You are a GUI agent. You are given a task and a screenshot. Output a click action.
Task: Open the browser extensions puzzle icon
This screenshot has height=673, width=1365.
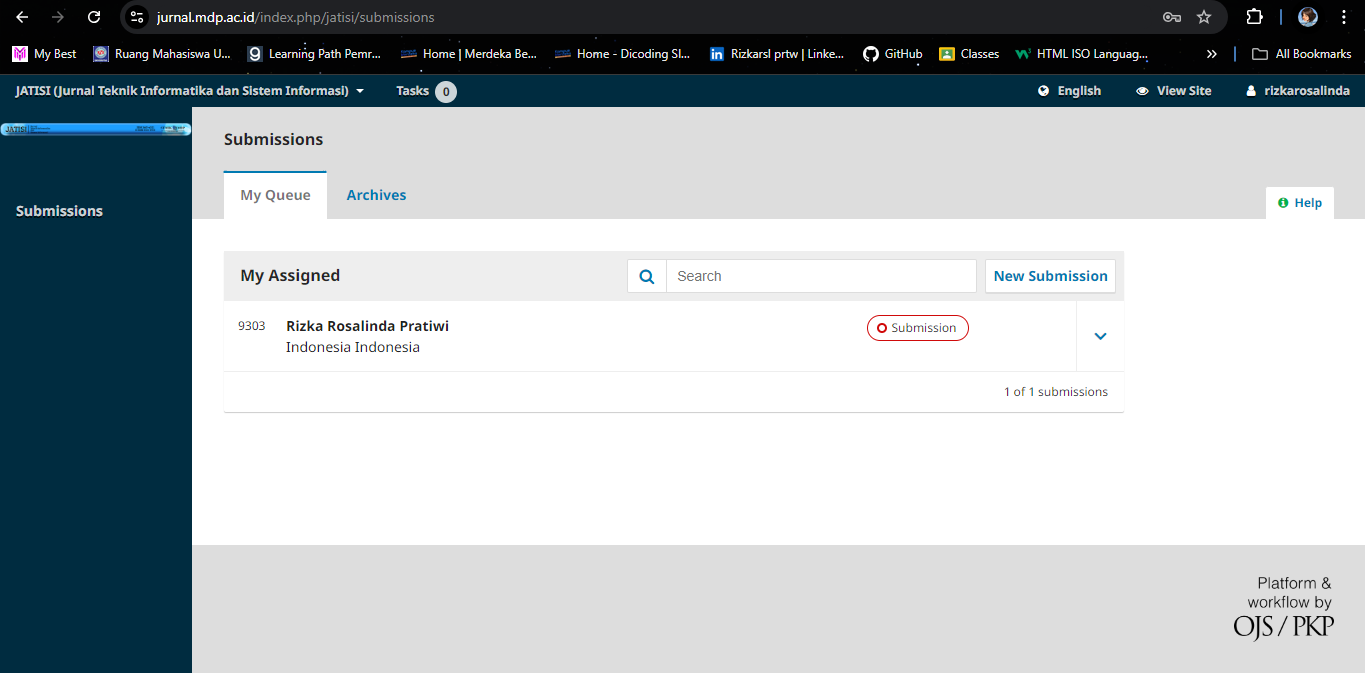(1254, 17)
